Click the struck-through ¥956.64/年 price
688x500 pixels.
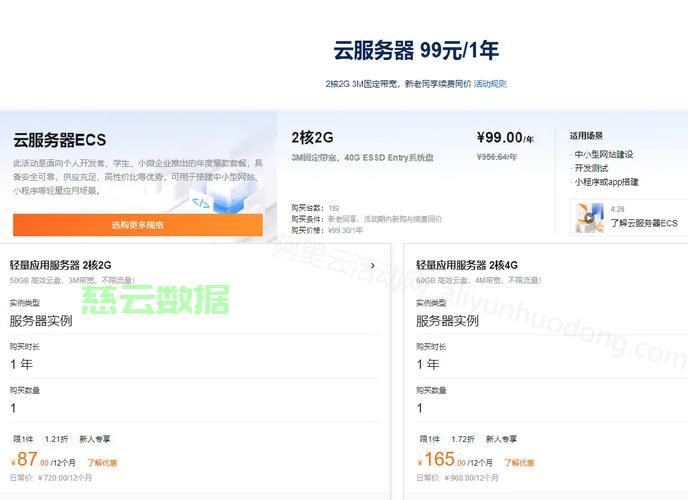click(x=497, y=157)
